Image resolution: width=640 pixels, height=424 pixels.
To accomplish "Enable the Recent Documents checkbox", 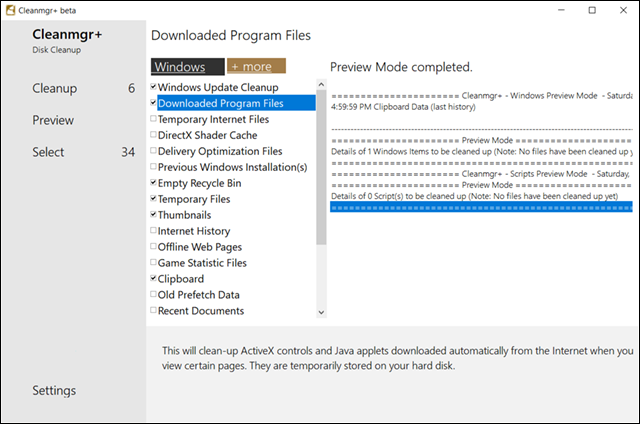I will coord(153,310).
